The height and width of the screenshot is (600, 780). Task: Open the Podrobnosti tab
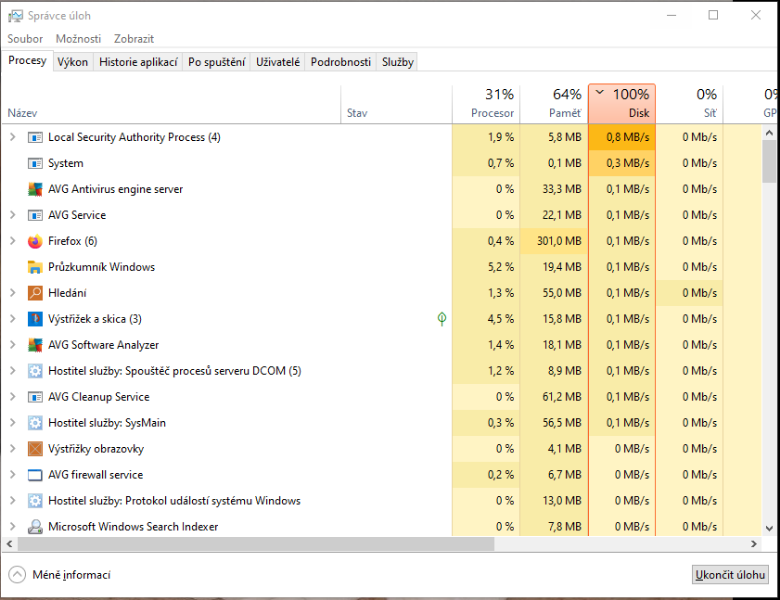(x=341, y=62)
